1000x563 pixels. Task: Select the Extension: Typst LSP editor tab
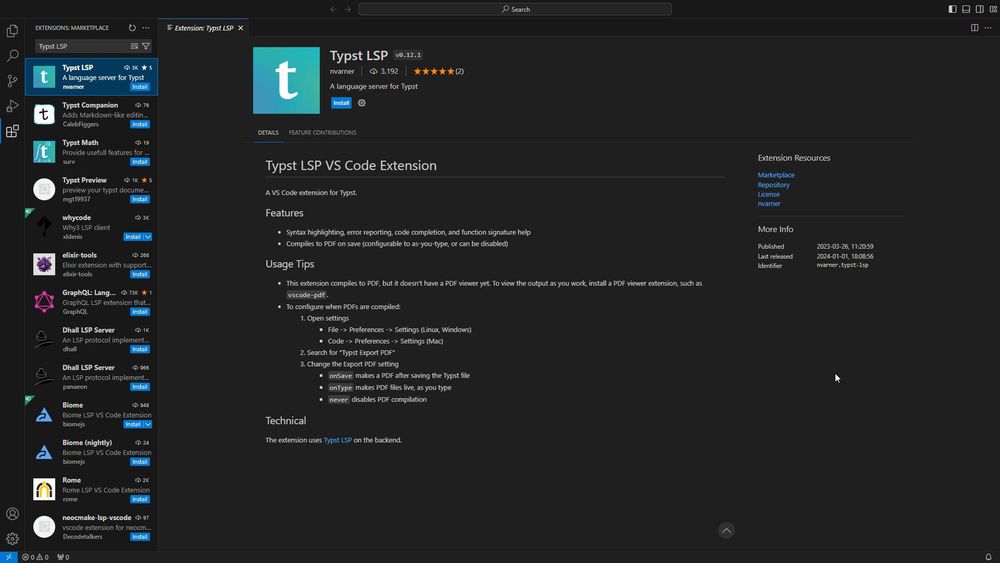[205, 28]
